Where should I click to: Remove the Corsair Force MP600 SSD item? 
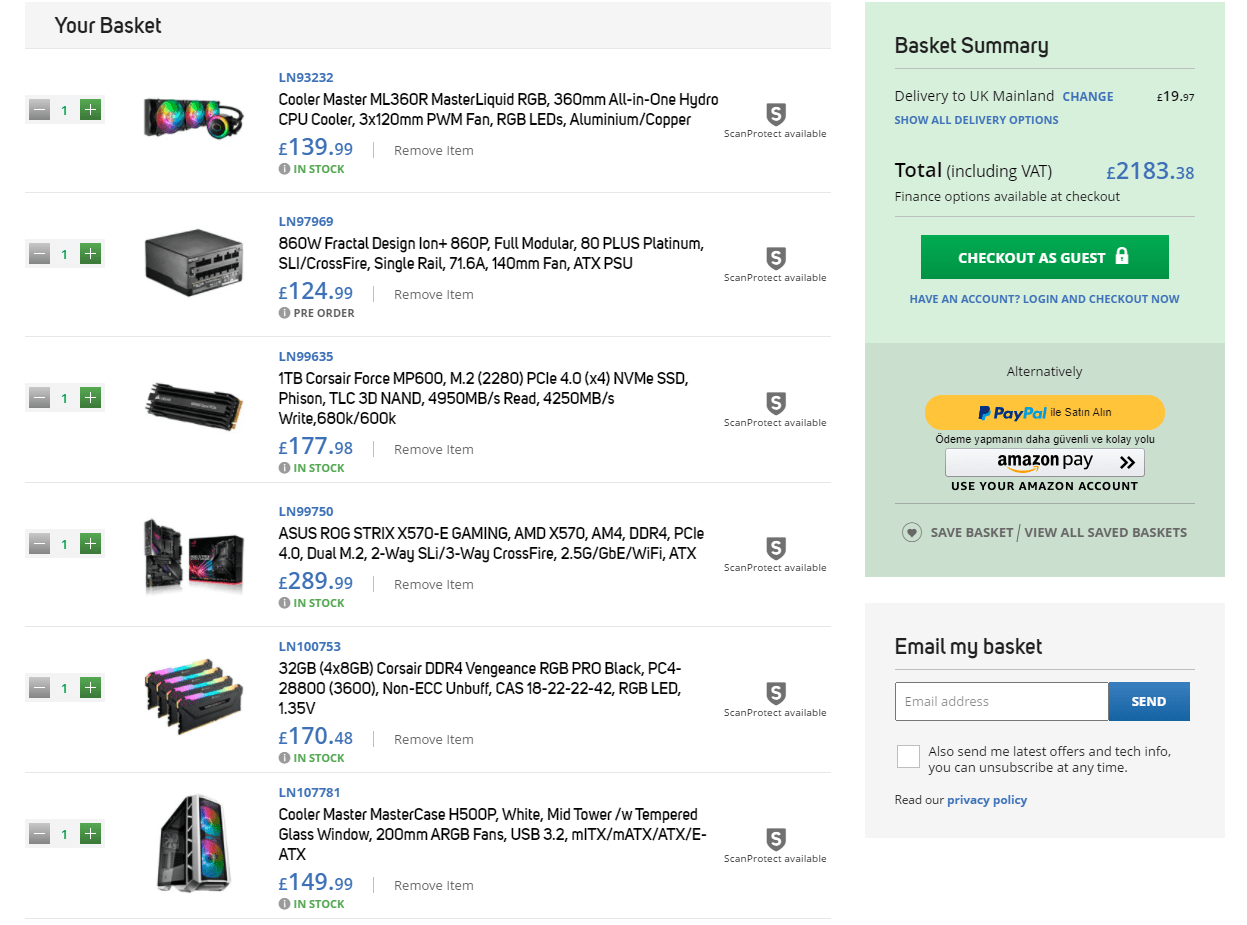pos(433,450)
